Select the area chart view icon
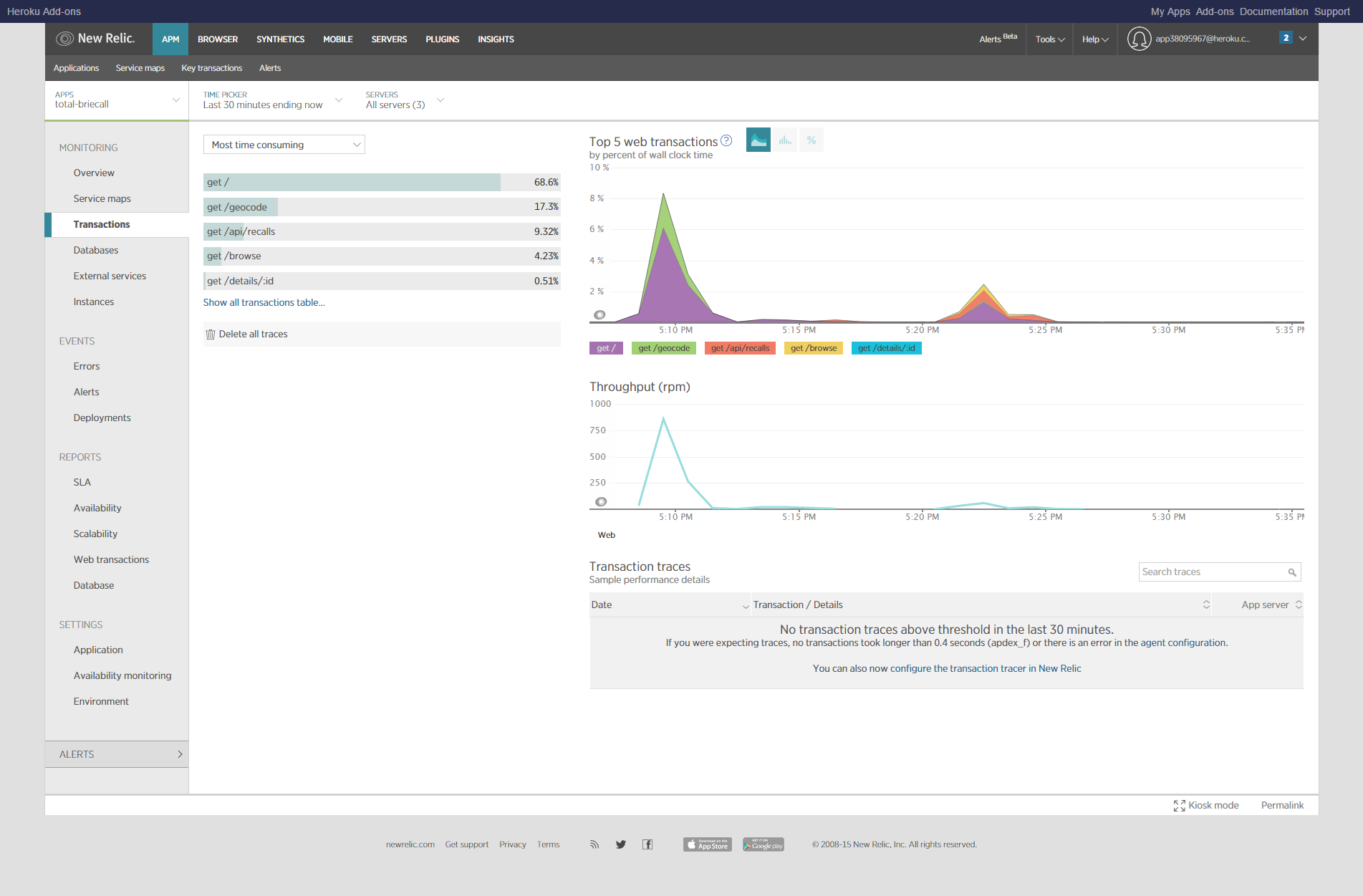Viewport: 1363px width, 896px height. (x=758, y=140)
